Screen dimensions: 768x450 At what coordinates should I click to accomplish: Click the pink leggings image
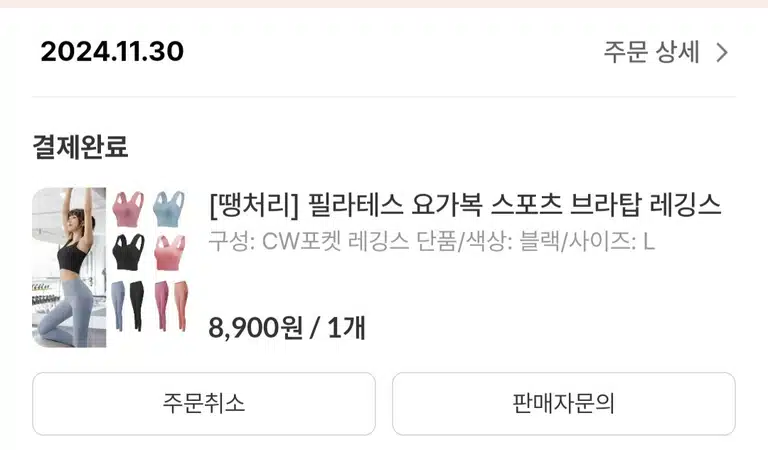coord(162,306)
